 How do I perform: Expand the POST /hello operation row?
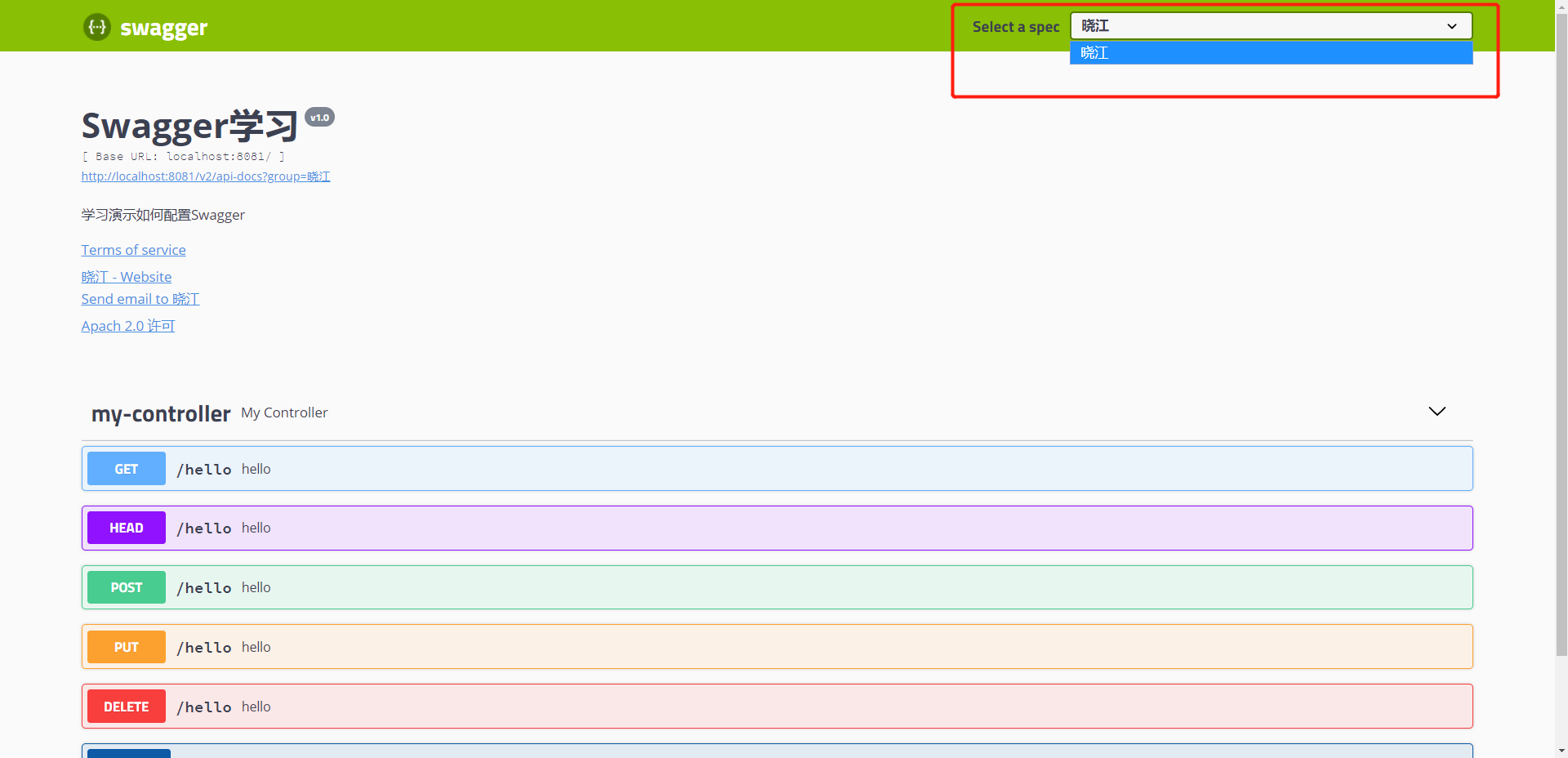click(x=817, y=588)
